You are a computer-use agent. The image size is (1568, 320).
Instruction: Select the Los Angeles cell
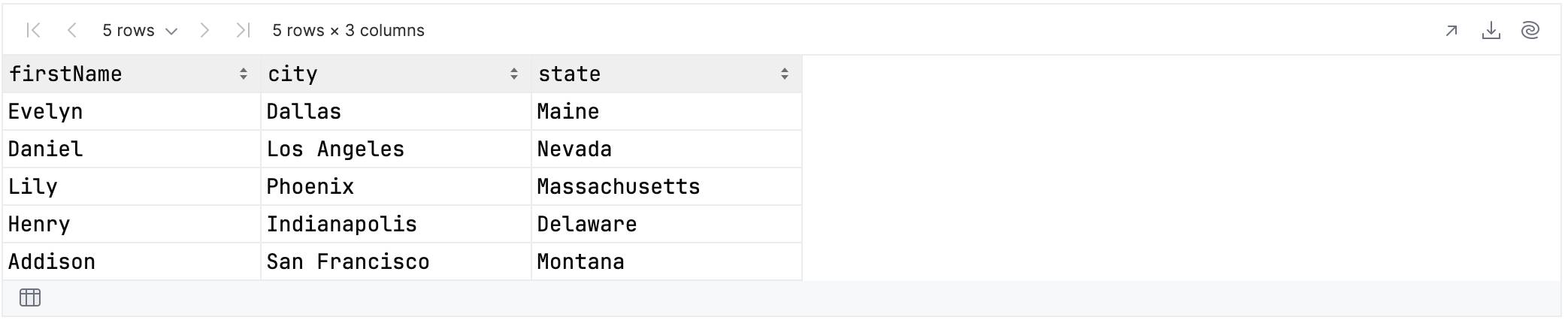pyautogui.click(x=396, y=149)
